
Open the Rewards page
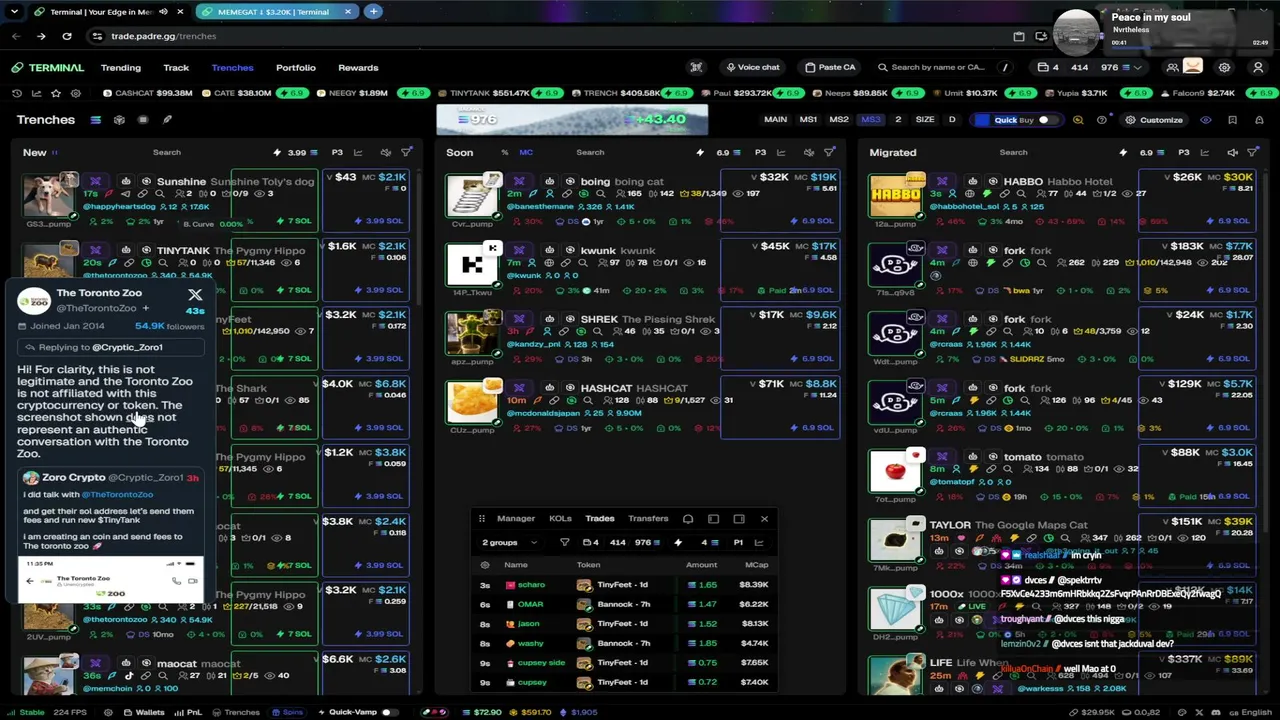pyautogui.click(x=358, y=67)
